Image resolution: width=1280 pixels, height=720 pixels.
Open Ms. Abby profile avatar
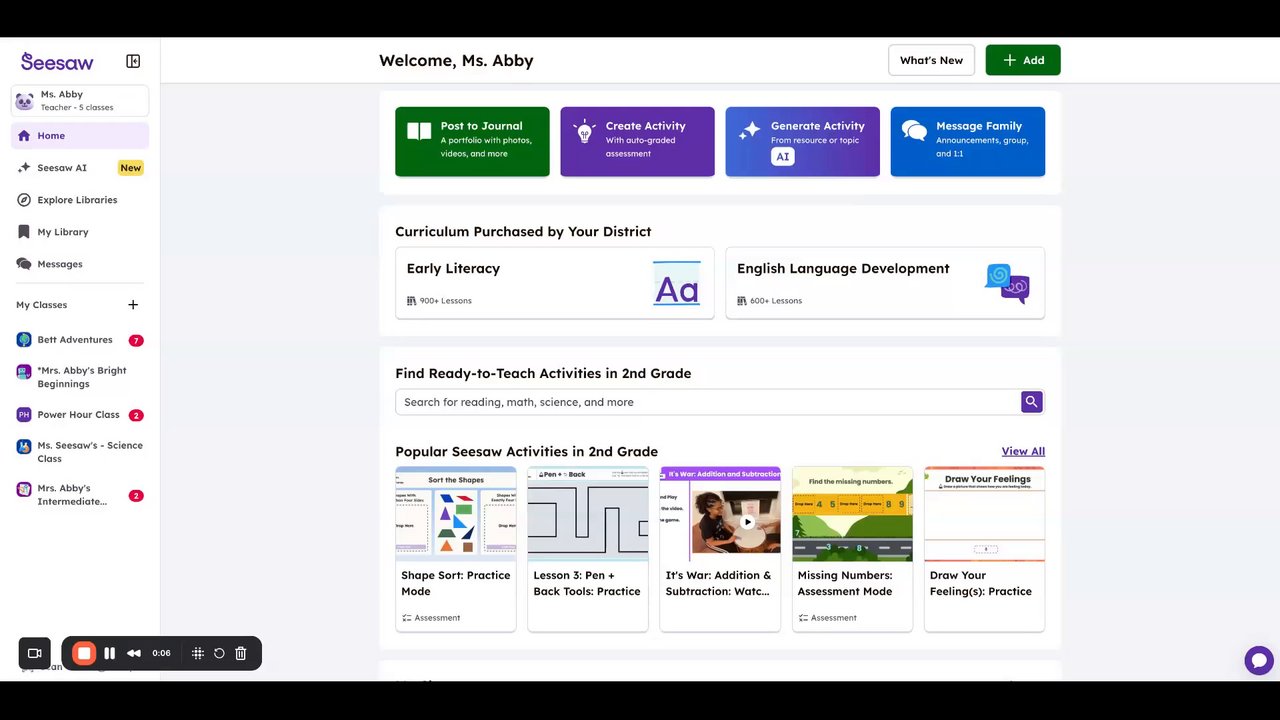[24, 101]
